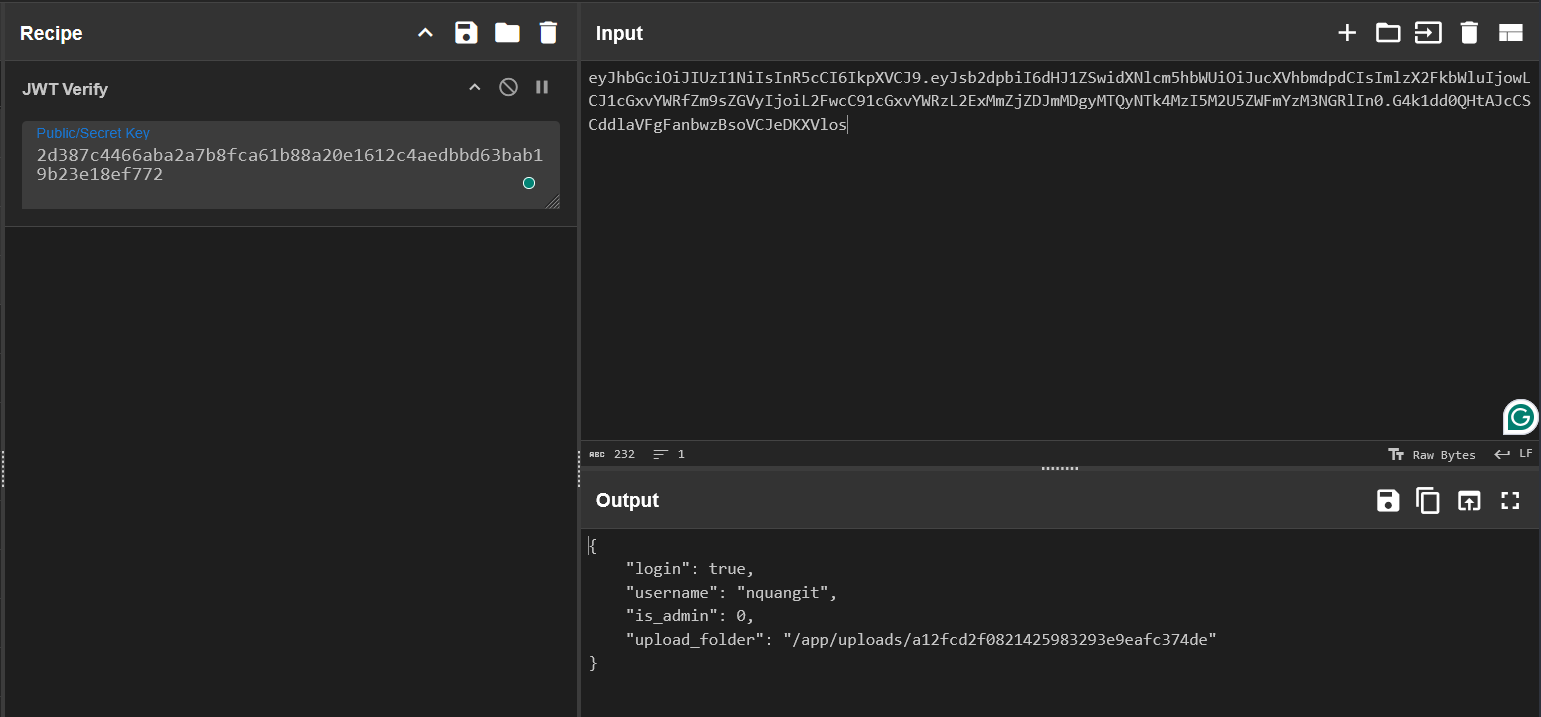Save the current recipe

click(x=466, y=33)
